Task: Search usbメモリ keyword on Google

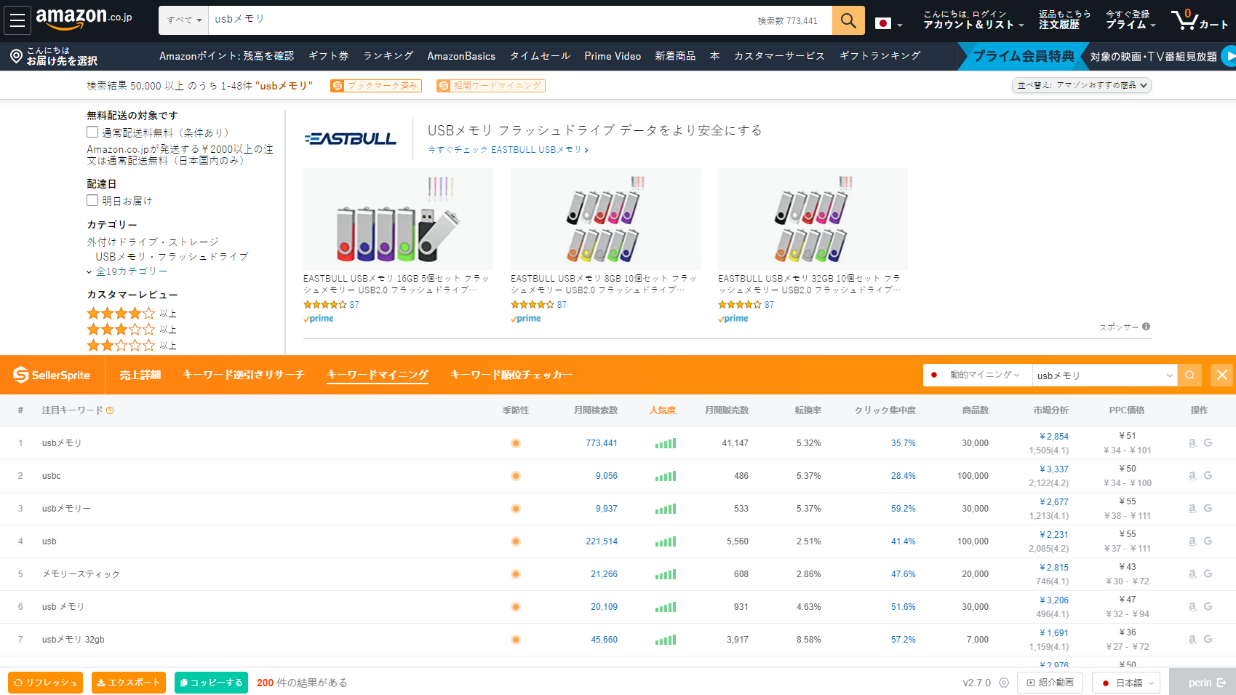Action: point(1208,443)
